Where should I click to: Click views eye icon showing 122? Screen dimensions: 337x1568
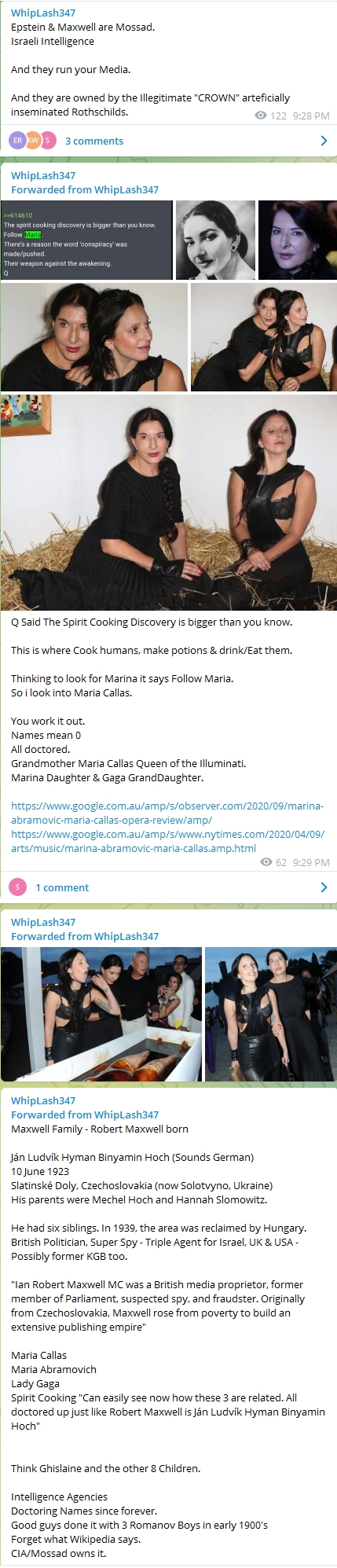261,116
